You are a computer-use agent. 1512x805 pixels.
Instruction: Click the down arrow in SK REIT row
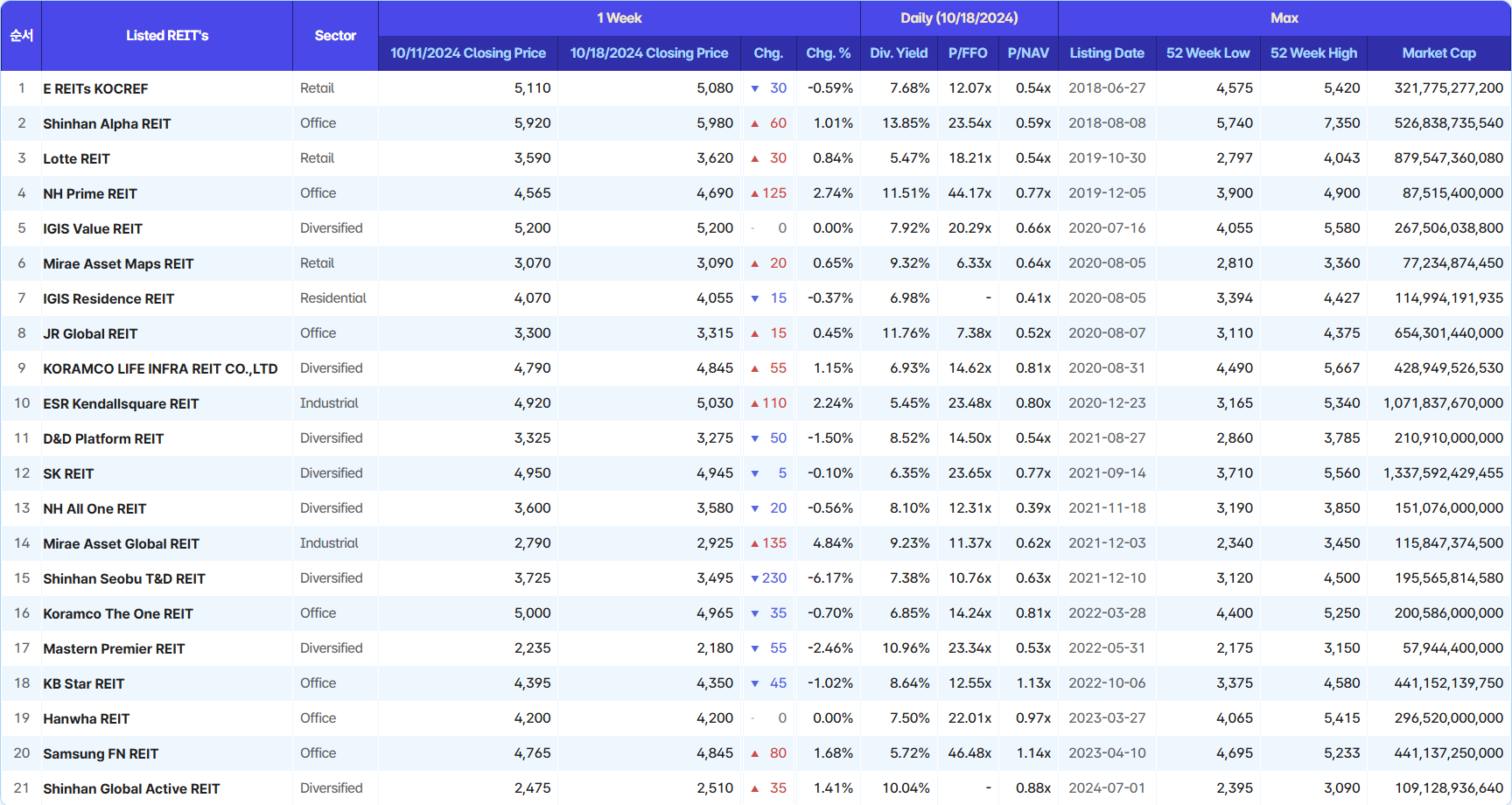pyautogui.click(x=754, y=473)
